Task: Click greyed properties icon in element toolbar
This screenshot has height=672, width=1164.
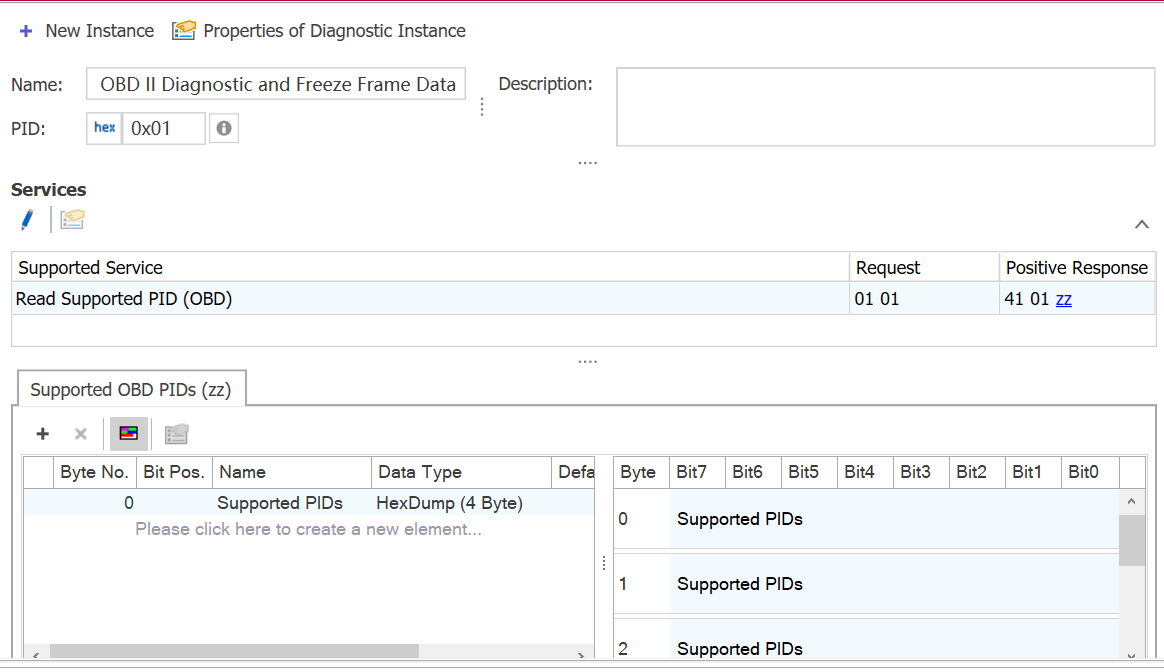Action: click(x=177, y=434)
